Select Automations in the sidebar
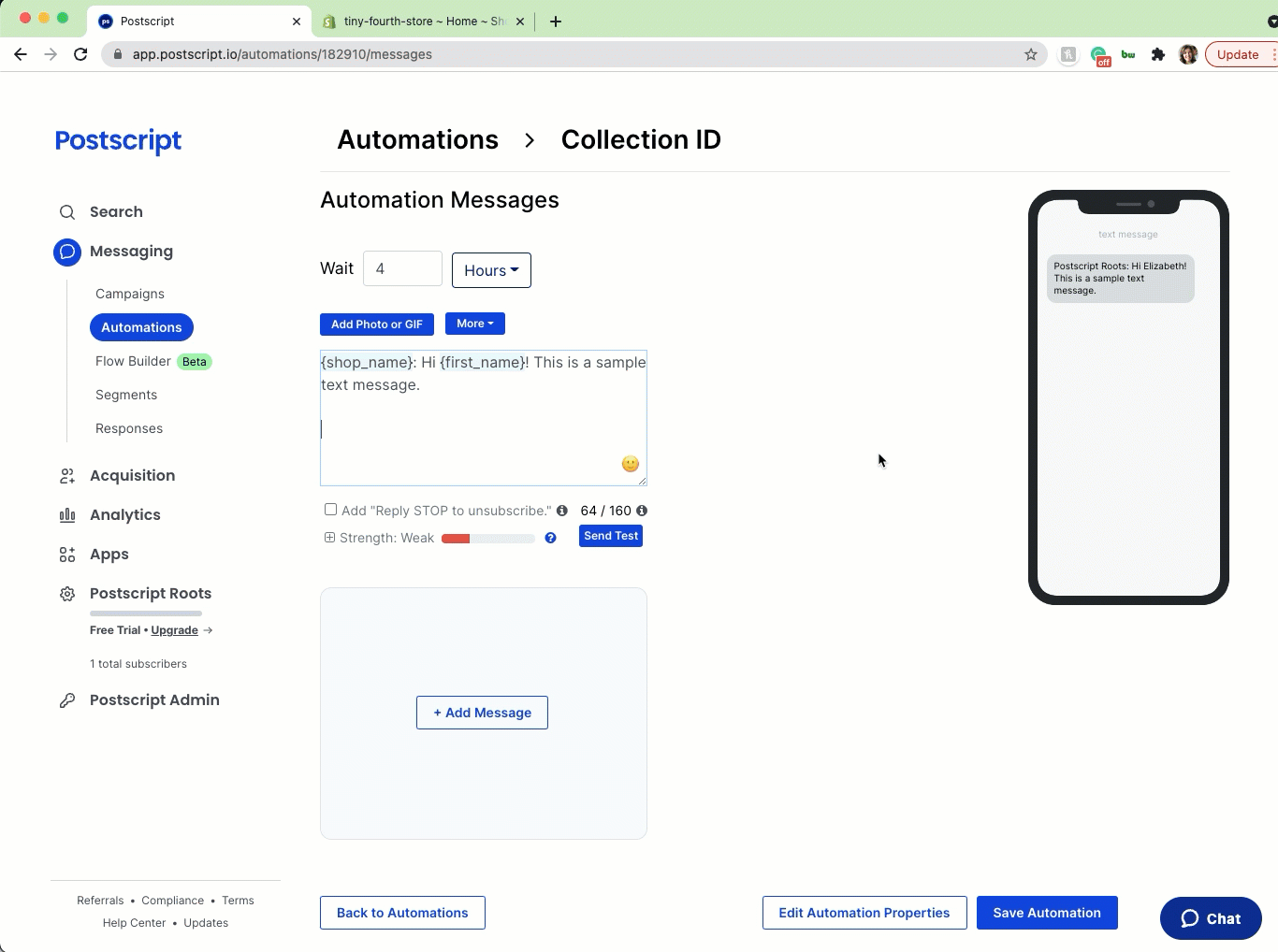This screenshot has width=1278, height=952. (141, 327)
